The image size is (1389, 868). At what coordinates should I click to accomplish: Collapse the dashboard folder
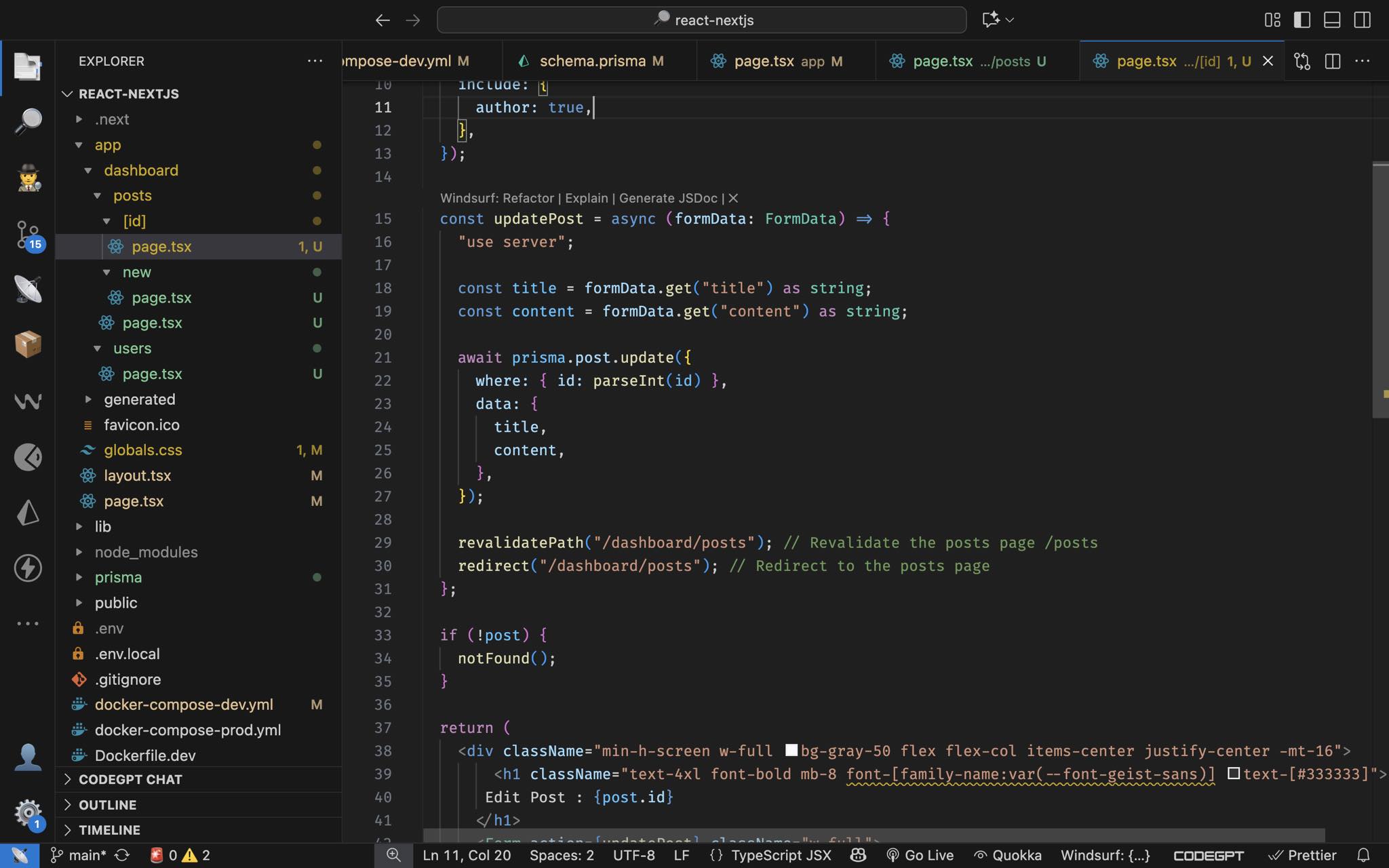click(88, 170)
